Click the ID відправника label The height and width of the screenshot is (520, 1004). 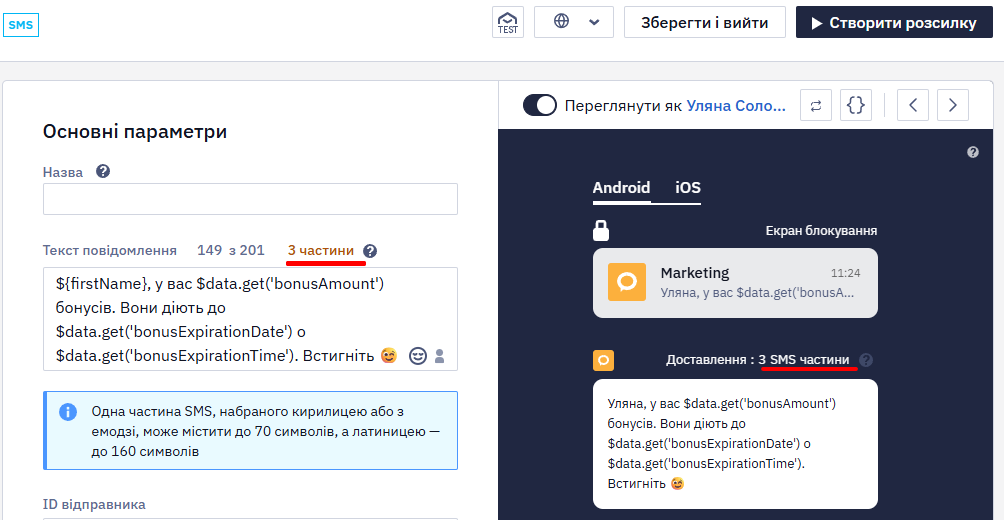pos(94,504)
